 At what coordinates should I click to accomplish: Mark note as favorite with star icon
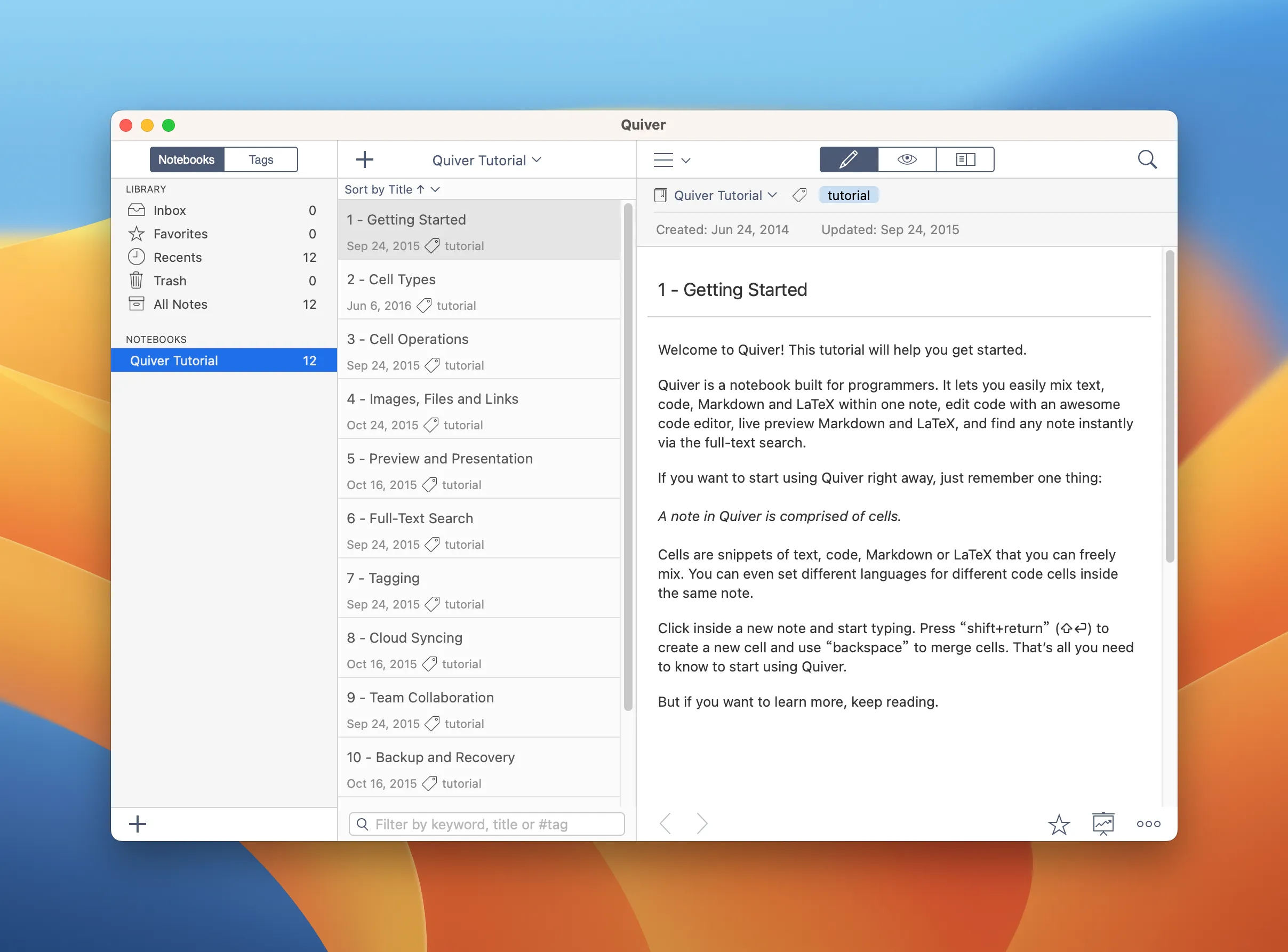tap(1059, 824)
